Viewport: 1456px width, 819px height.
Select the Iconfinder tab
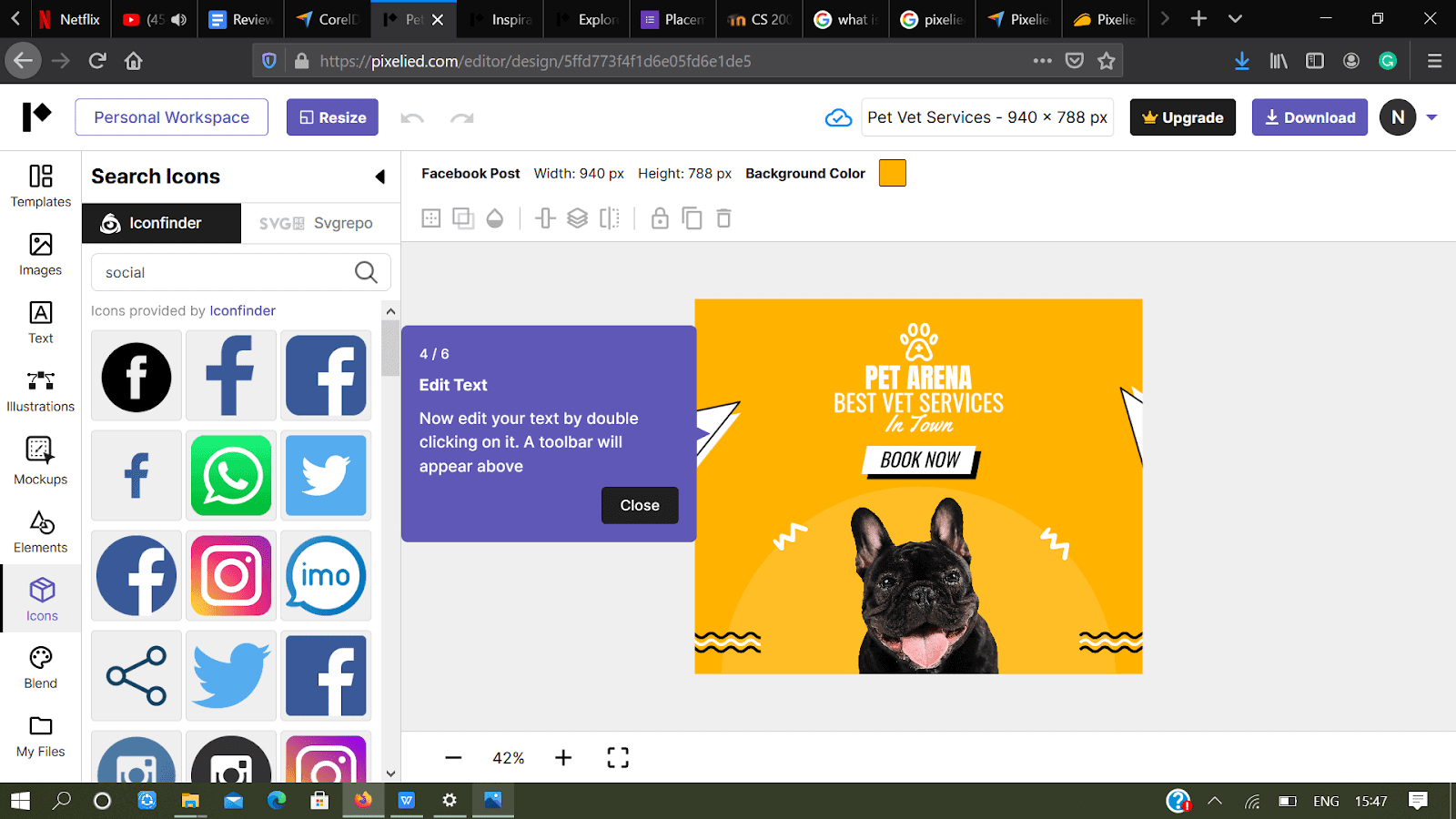pyautogui.click(x=161, y=222)
